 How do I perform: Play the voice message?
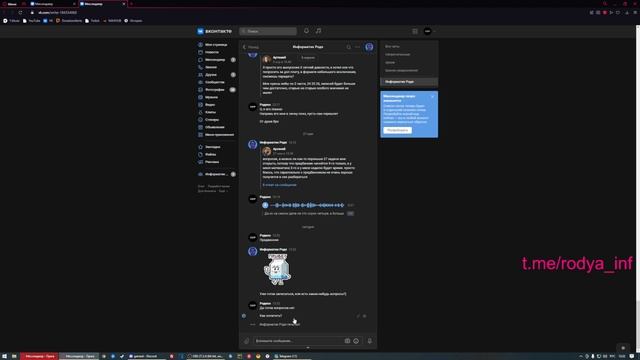265,205
